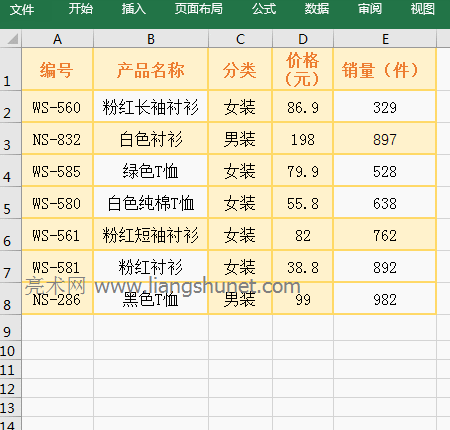Viewport: 450px width, 430px height.
Task: Click the 产品名称 header cell
Action: coord(151,69)
